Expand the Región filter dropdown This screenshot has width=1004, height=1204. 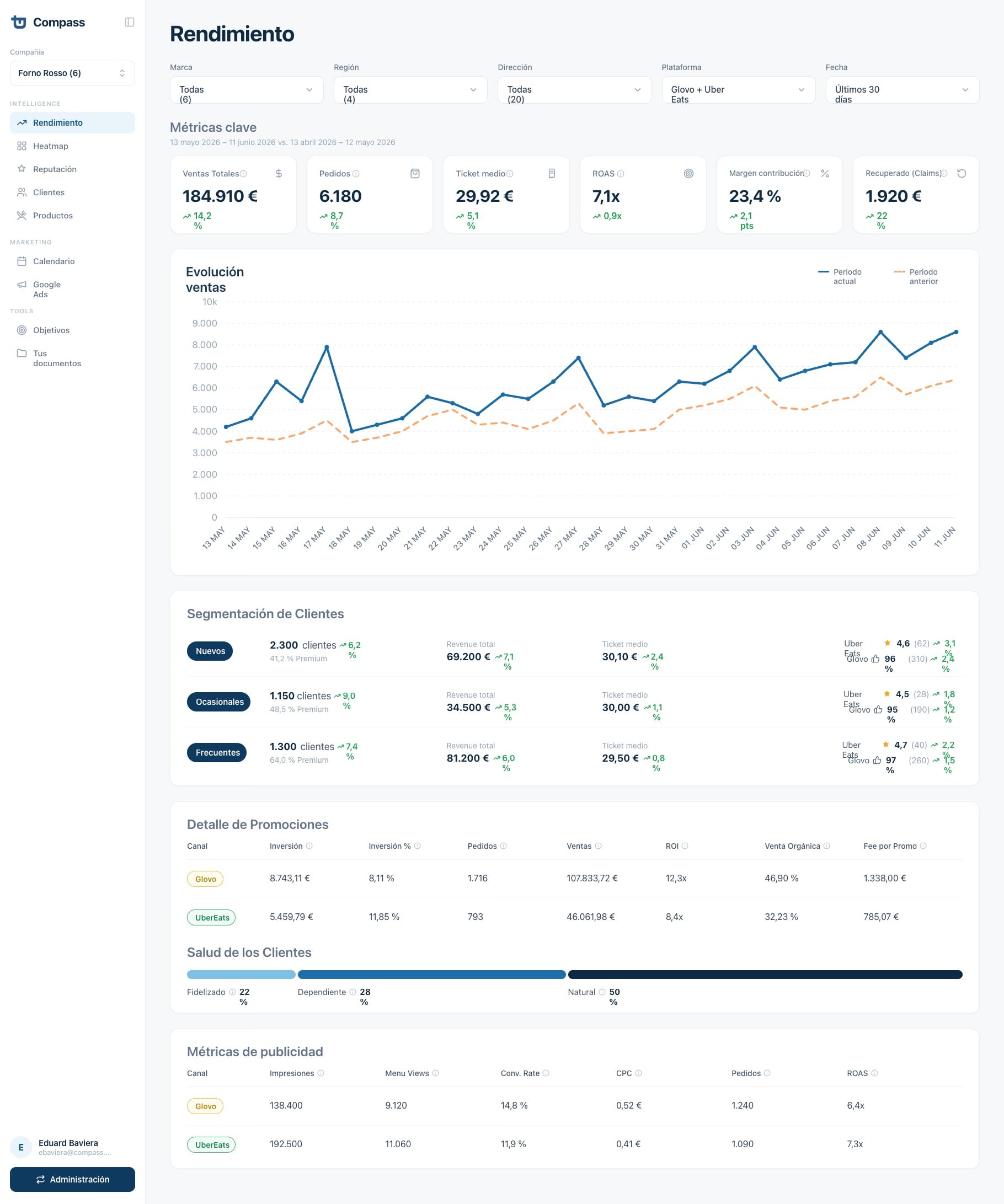[x=410, y=90]
